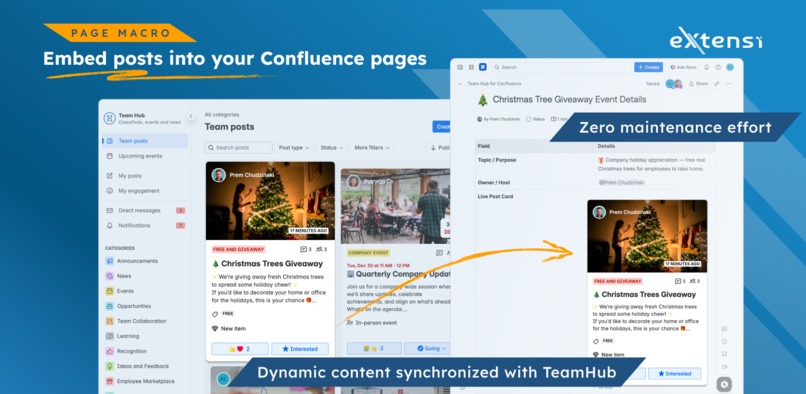The width and height of the screenshot is (806, 394).
Task: Click reactions button on Team posts Christmas card
Action: [x=240, y=349]
